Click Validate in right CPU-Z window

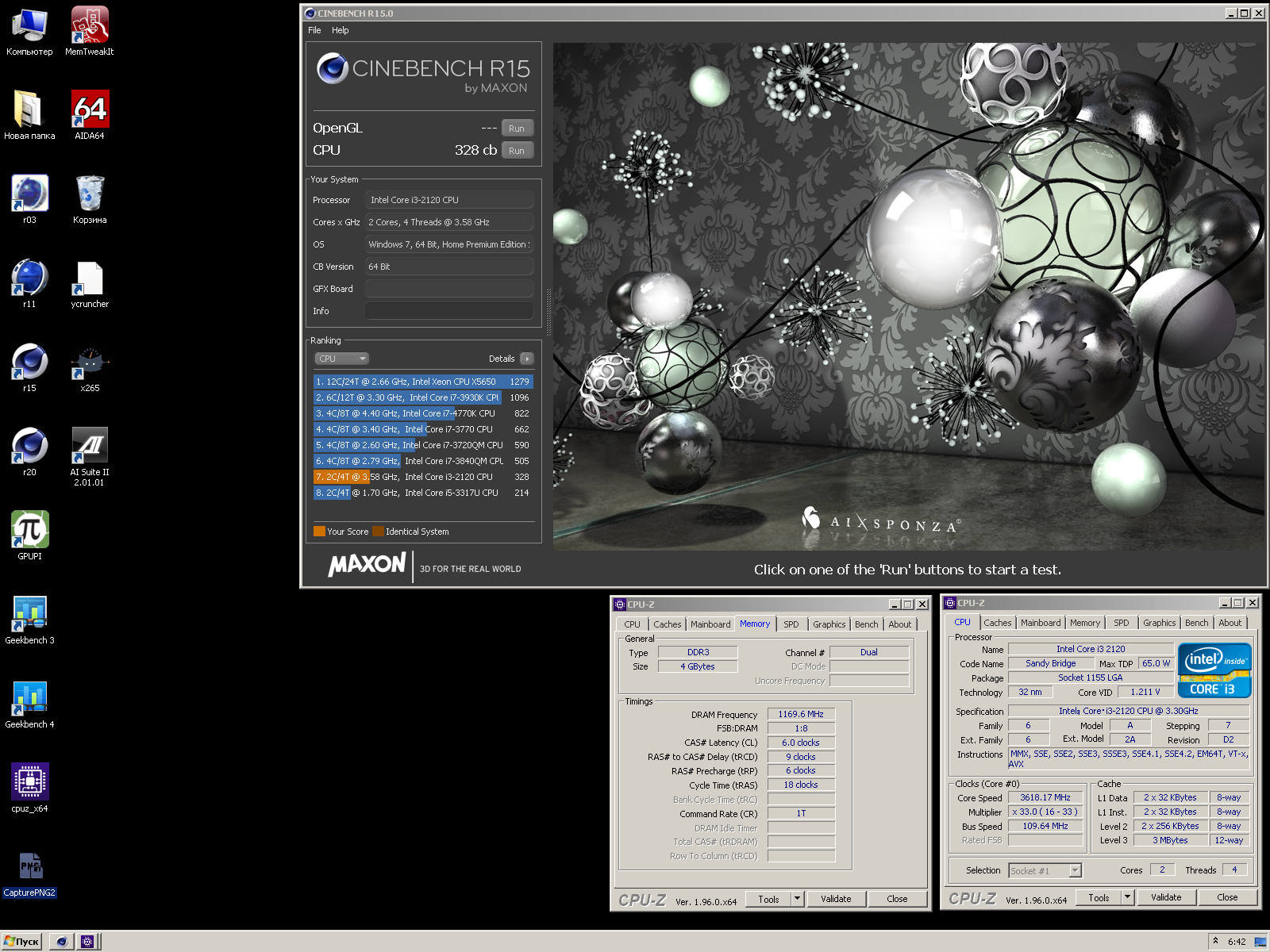coord(1166,897)
